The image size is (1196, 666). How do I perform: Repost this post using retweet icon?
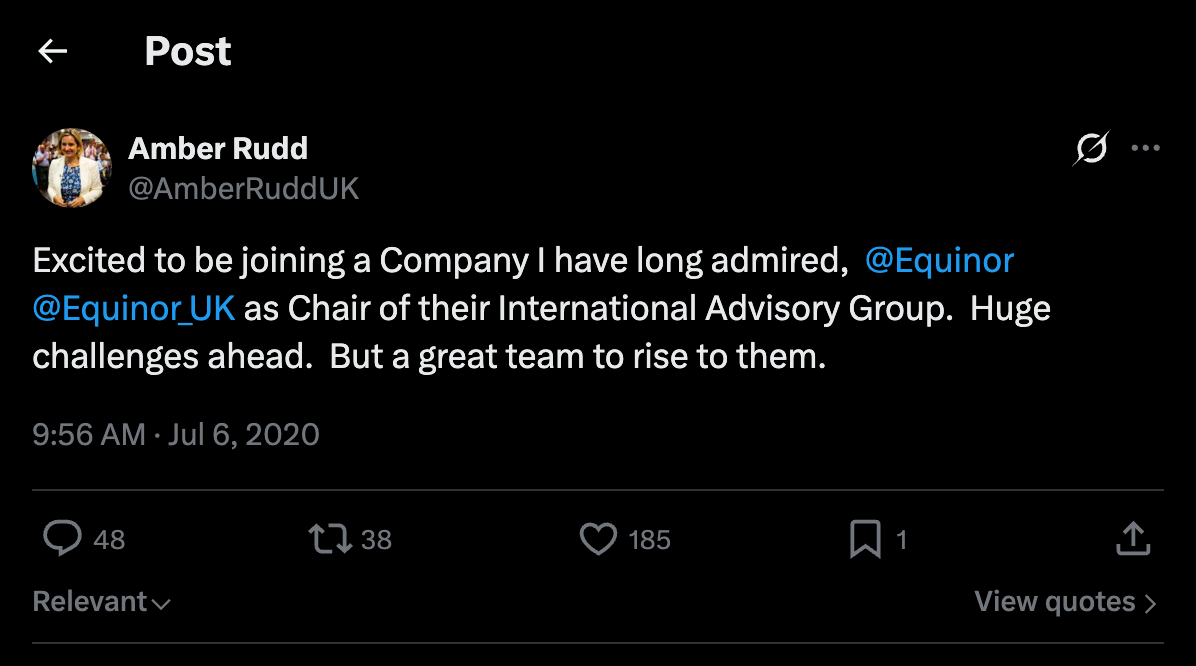[329, 540]
